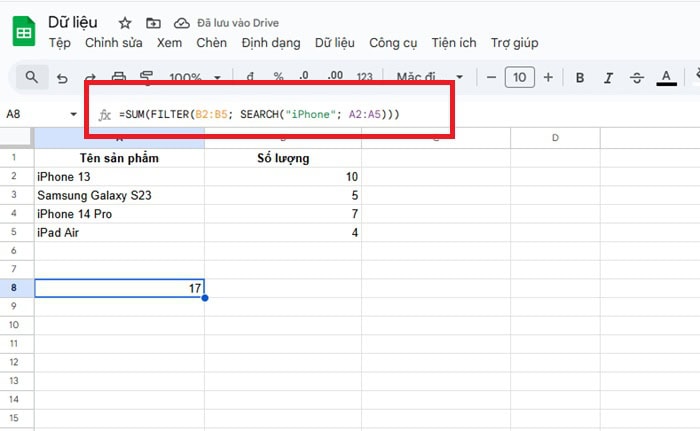Toggle bold formatting
Viewport: 700px width, 431px height.
[580, 77]
